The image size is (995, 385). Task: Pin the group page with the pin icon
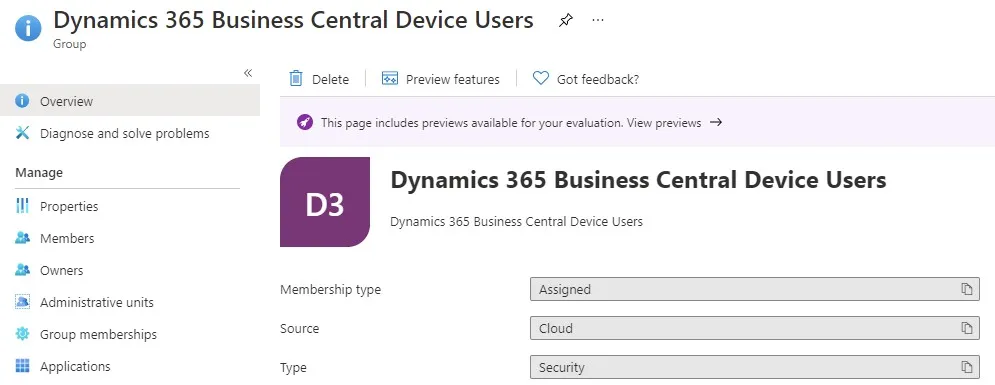coord(565,21)
